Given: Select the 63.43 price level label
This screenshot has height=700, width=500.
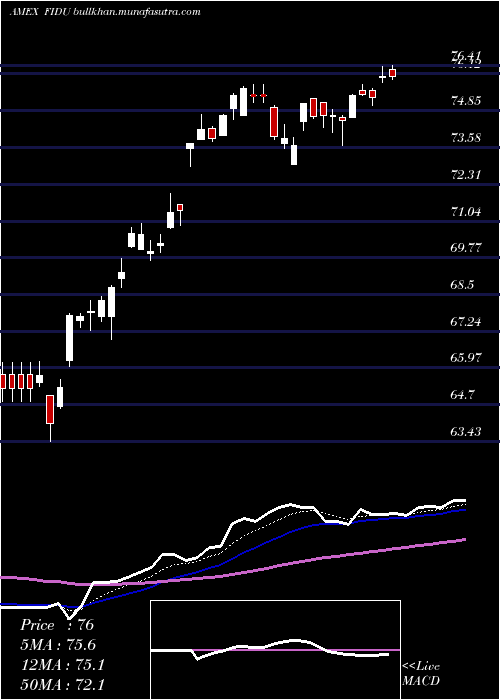Looking at the screenshot, I should pos(467,432).
